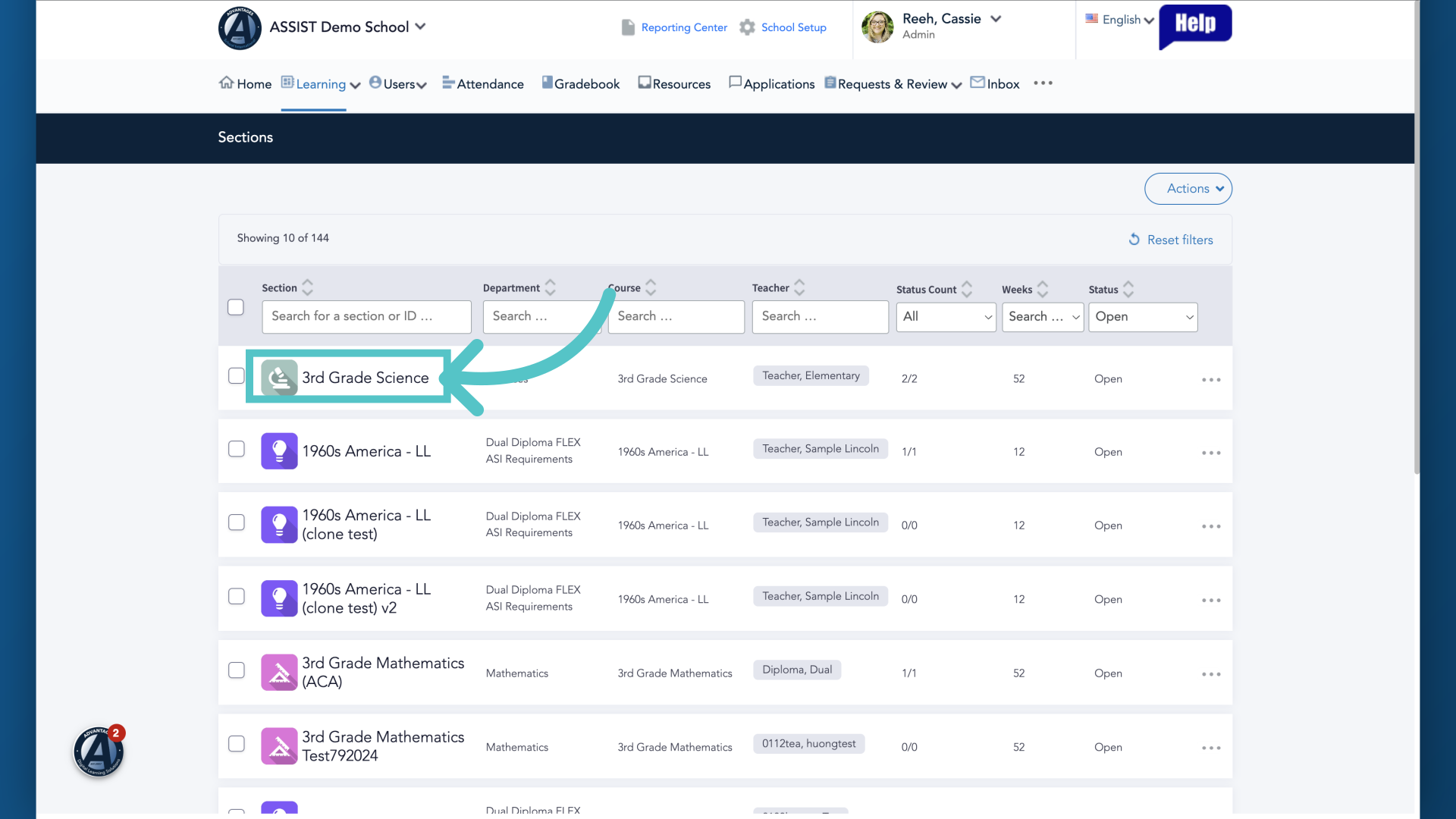Click the math ruler icon for 3rd Grade Mathematics (ACA)
The image size is (1456, 819).
tap(279, 673)
